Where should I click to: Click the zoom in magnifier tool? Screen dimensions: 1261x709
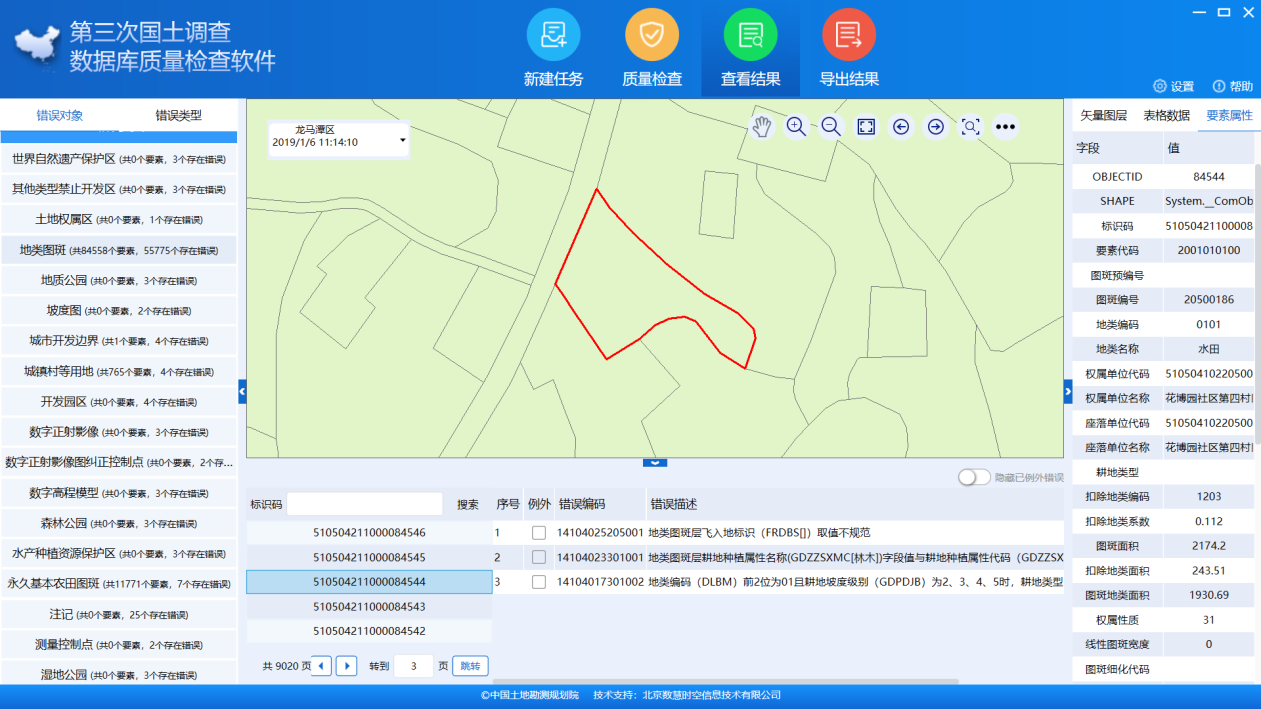click(x=796, y=127)
